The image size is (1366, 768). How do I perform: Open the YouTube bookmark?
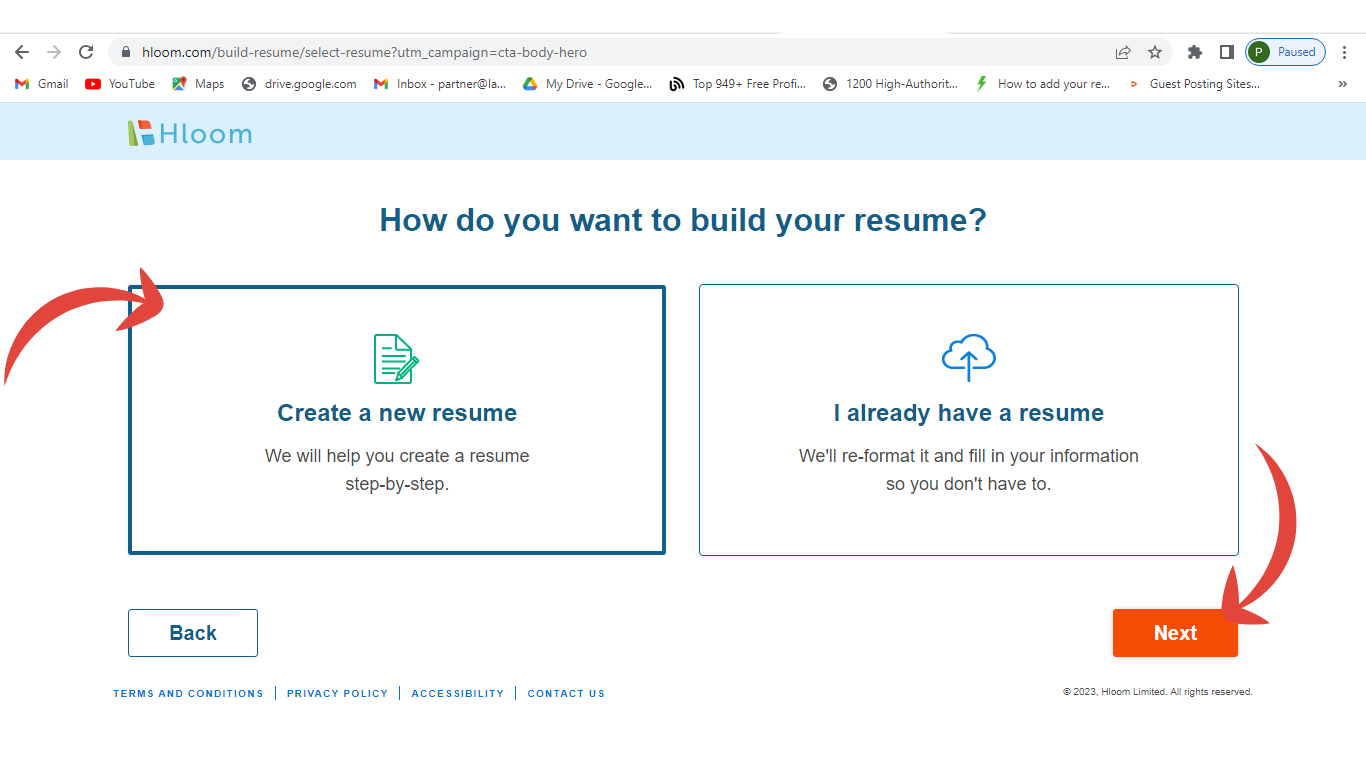click(120, 84)
